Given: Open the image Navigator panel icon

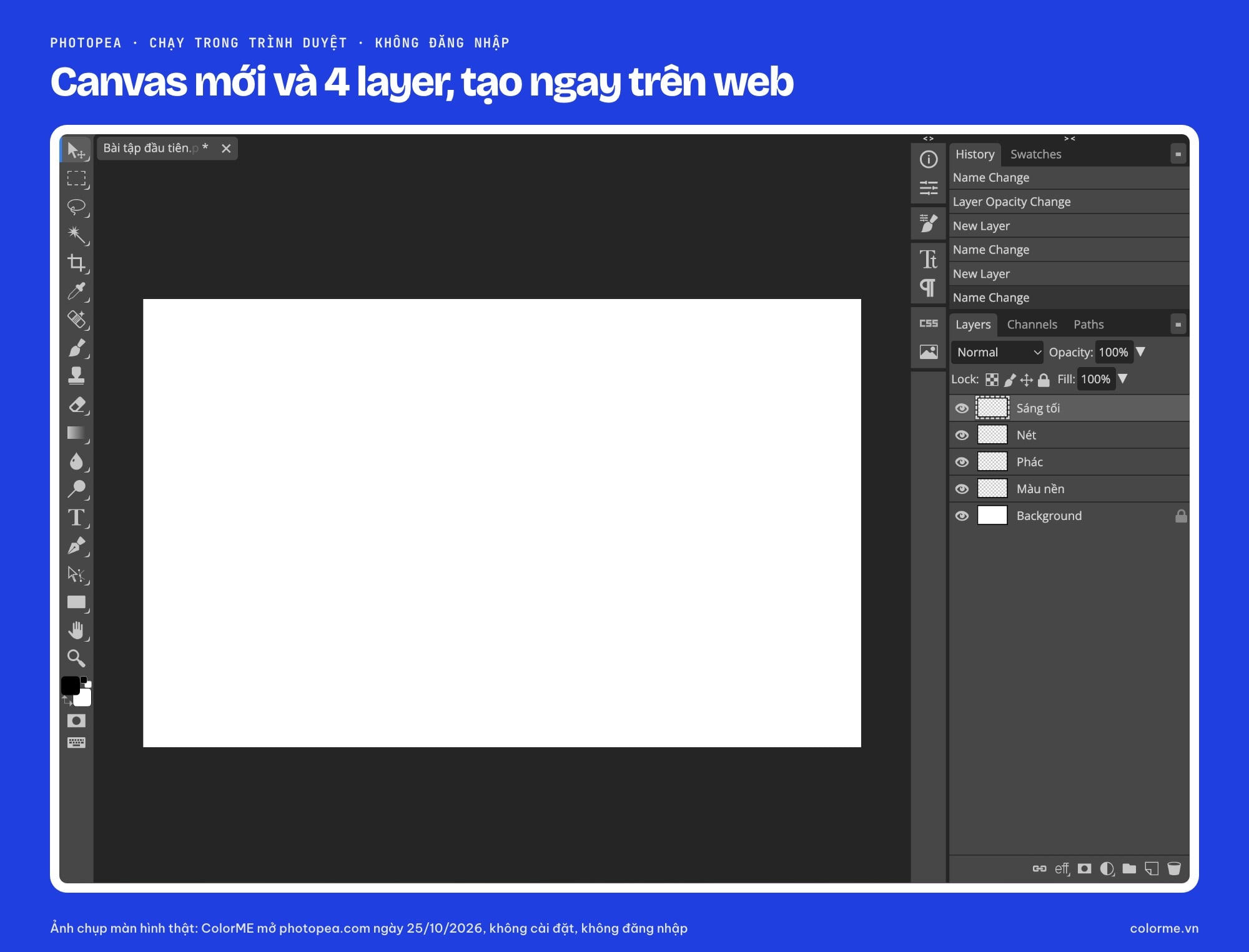Looking at the screenshot, I should (929, 352).
